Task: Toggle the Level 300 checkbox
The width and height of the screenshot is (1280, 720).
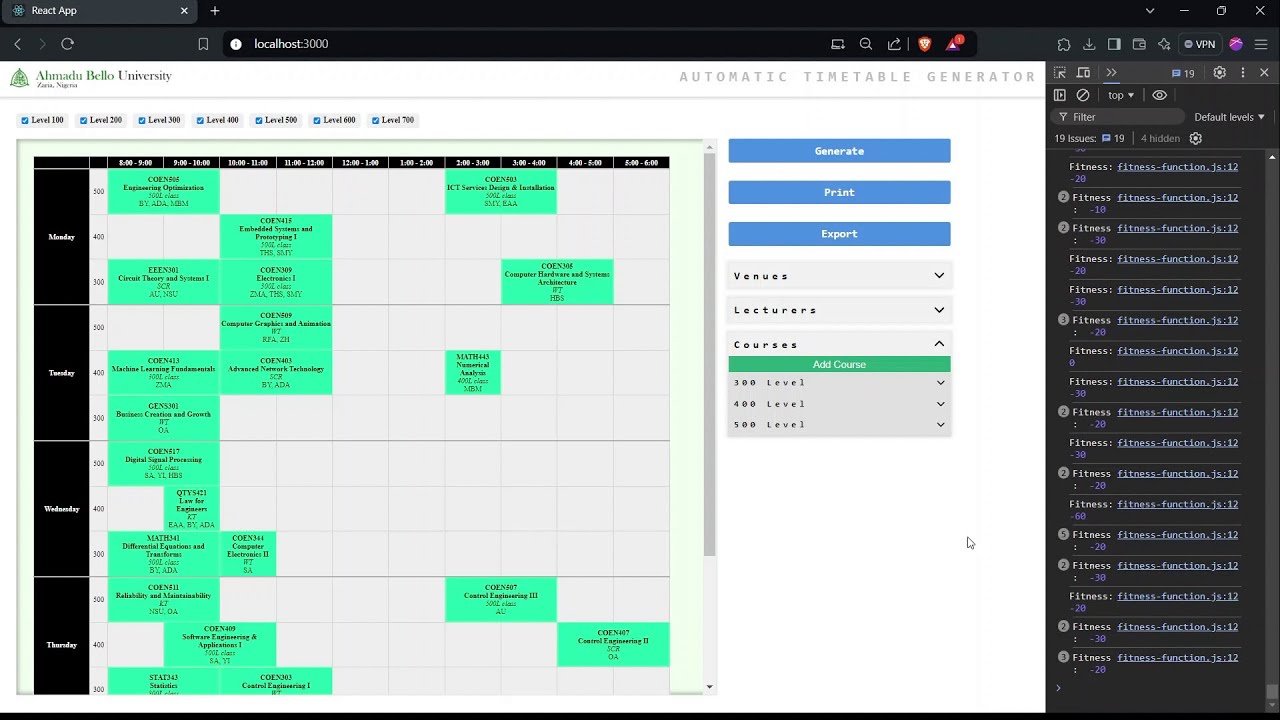Action: (x=142, y=120)
